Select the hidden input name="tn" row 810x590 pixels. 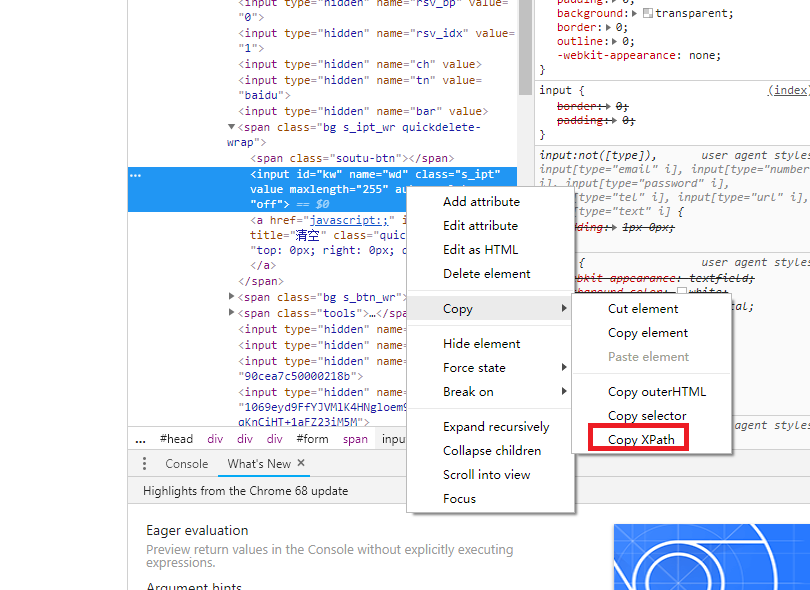360,87
